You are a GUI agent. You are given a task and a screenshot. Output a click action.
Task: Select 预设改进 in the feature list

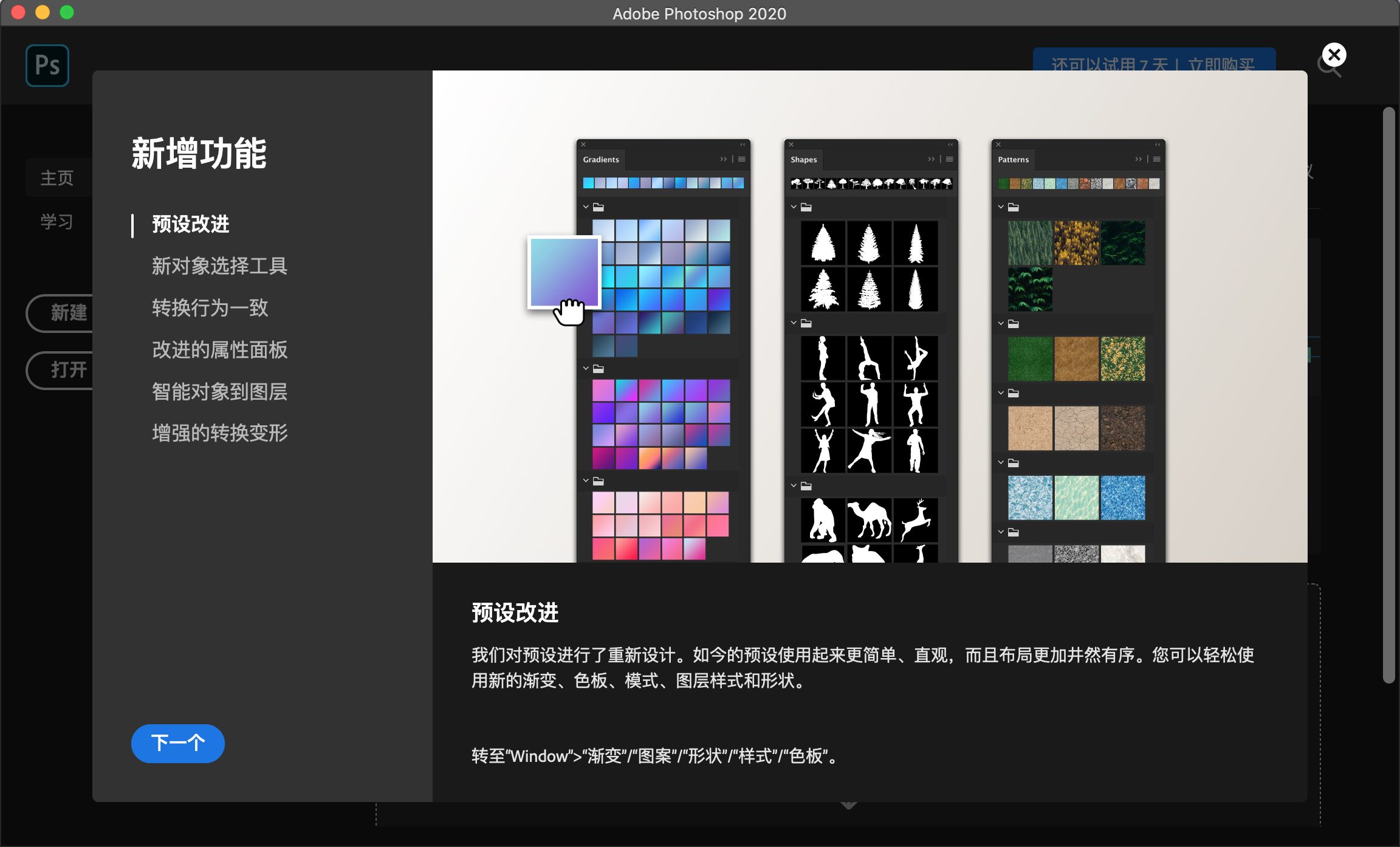[x=190, y=224]
